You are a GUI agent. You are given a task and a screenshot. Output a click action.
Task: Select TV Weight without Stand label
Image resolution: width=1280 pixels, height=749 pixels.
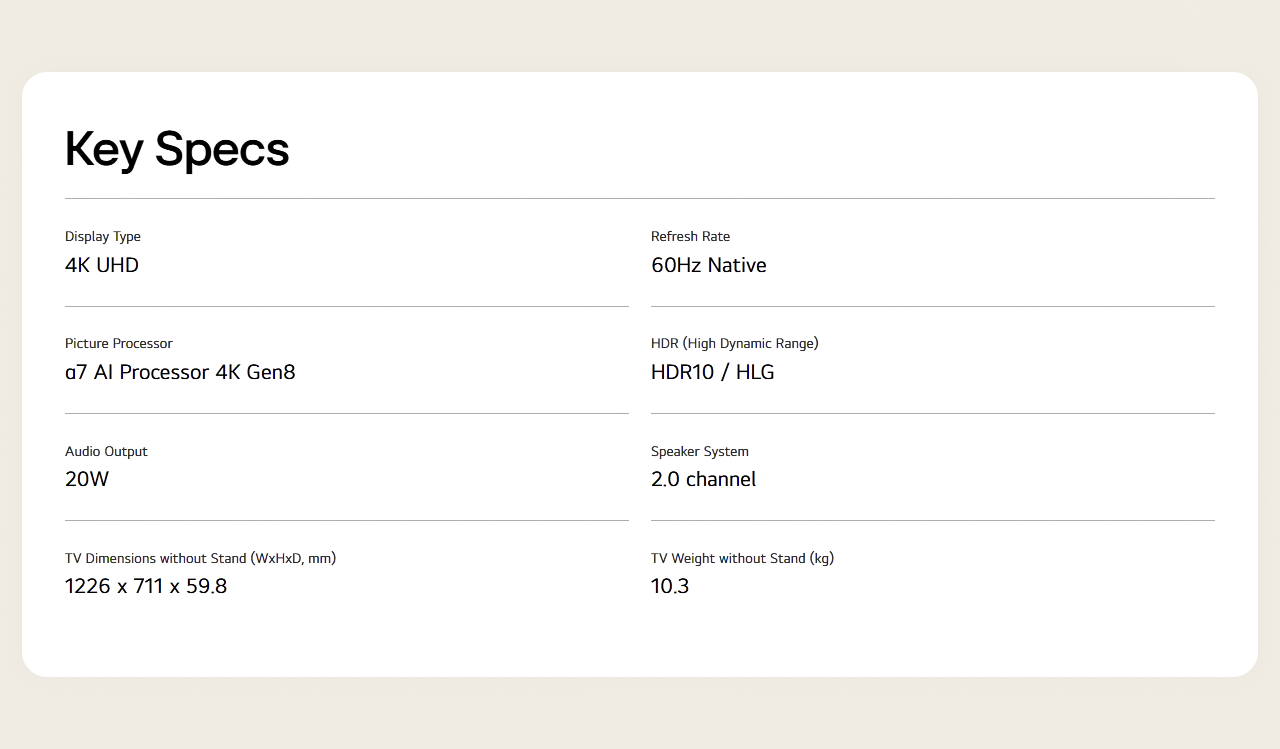pyautogui.click(x=742, y=559)
